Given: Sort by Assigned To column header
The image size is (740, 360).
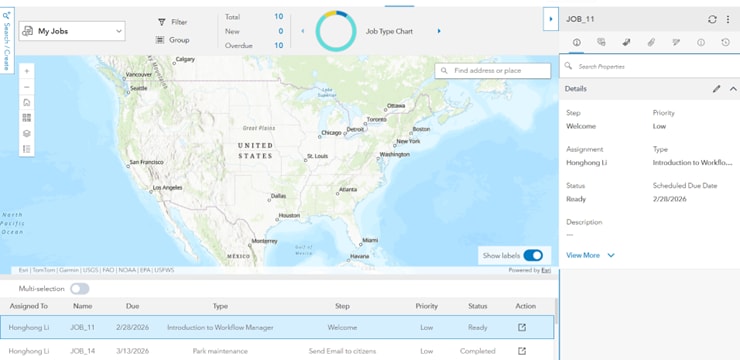Looking at the screenshot, I should (x=29, y=306).
